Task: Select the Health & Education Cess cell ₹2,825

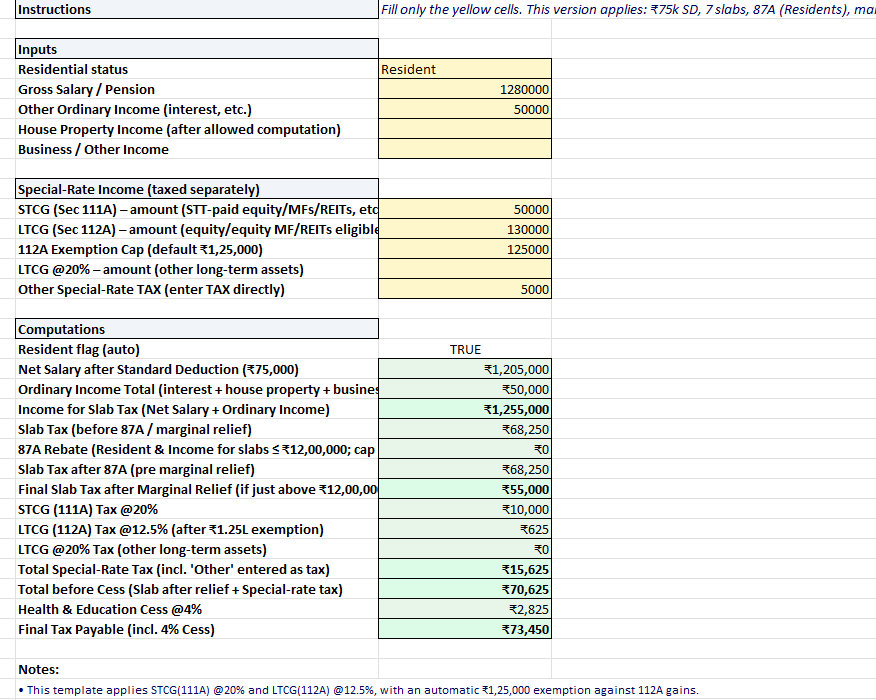Action: tap(464, 609)
